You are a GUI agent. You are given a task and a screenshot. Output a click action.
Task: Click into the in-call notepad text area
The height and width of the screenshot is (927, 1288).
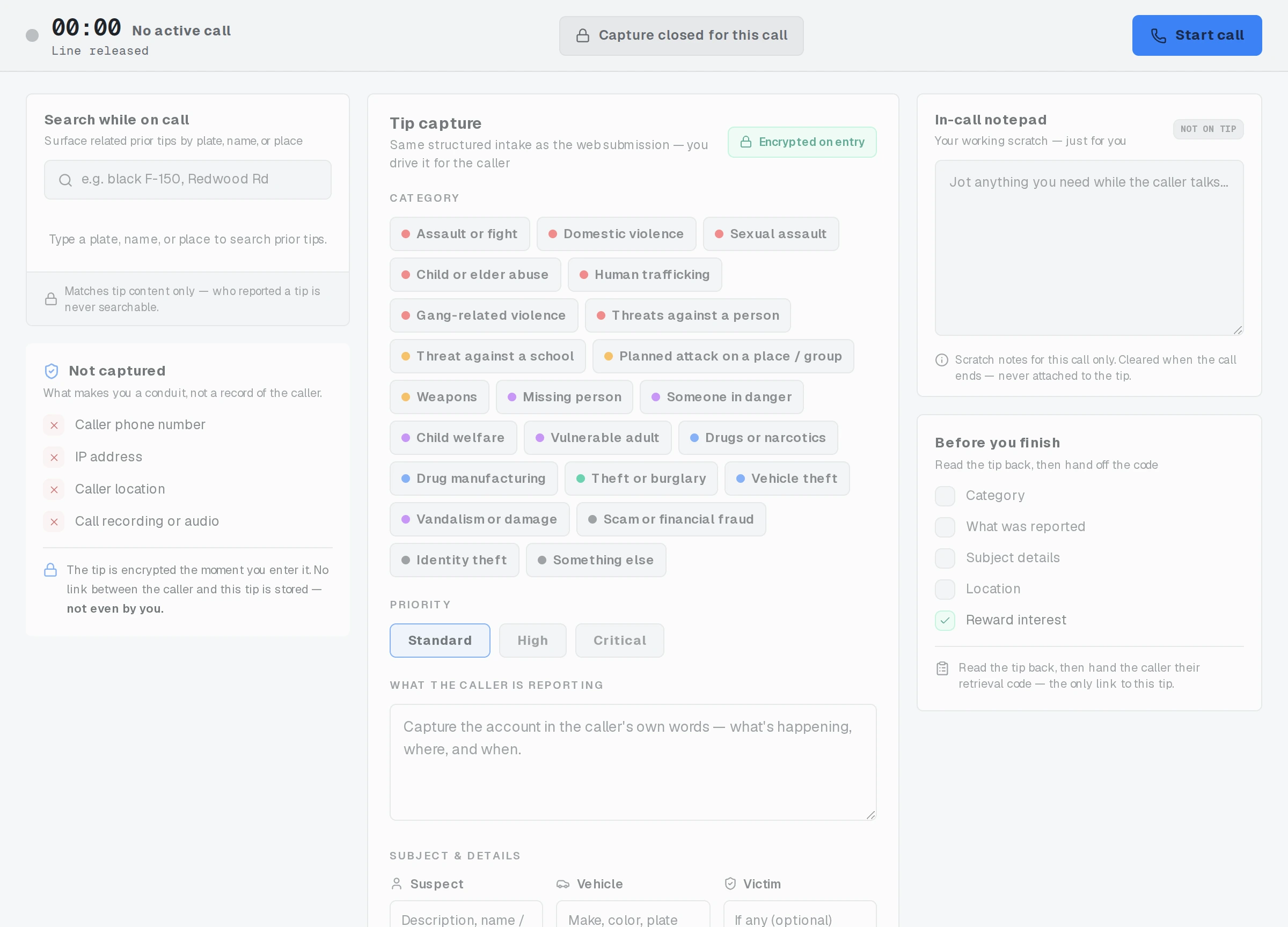click(1089, 248)
